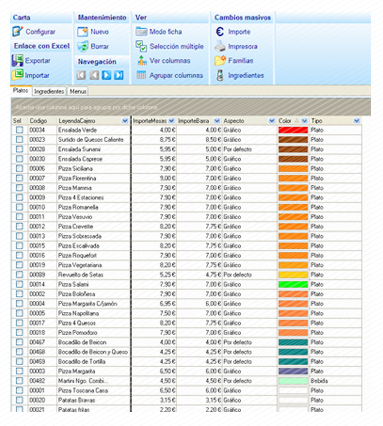383x426 pixels.
Task: Click the purple swatch for Pizza Margarita
Action: tap(293, 371)
